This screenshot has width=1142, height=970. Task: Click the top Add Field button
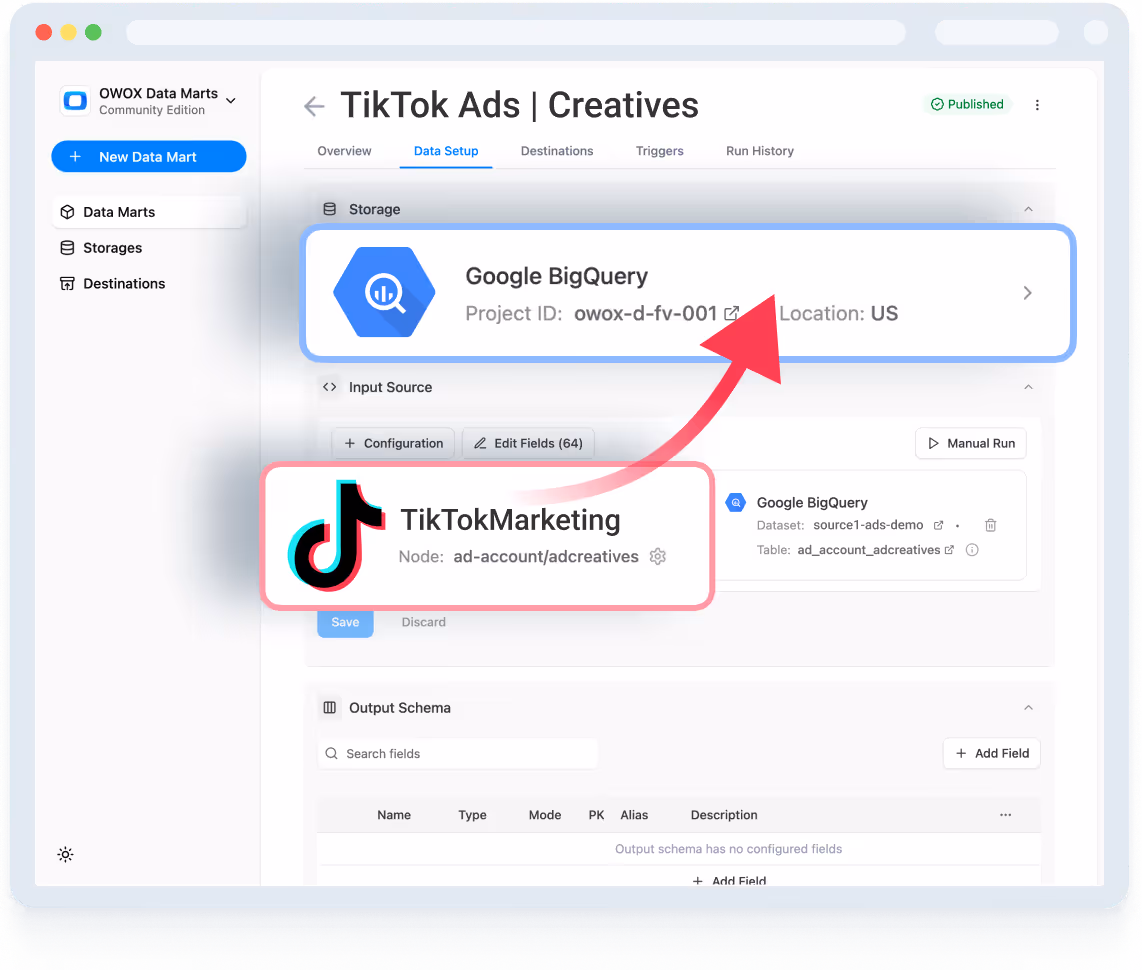pos(992,753)
